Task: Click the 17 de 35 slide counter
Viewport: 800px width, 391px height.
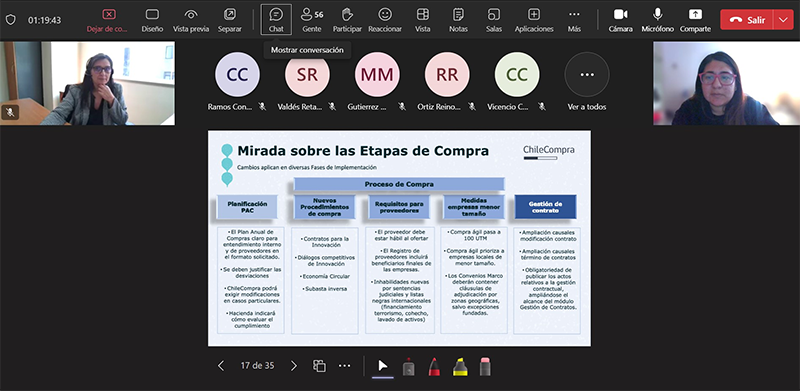Action: click(x=257, y=365)
